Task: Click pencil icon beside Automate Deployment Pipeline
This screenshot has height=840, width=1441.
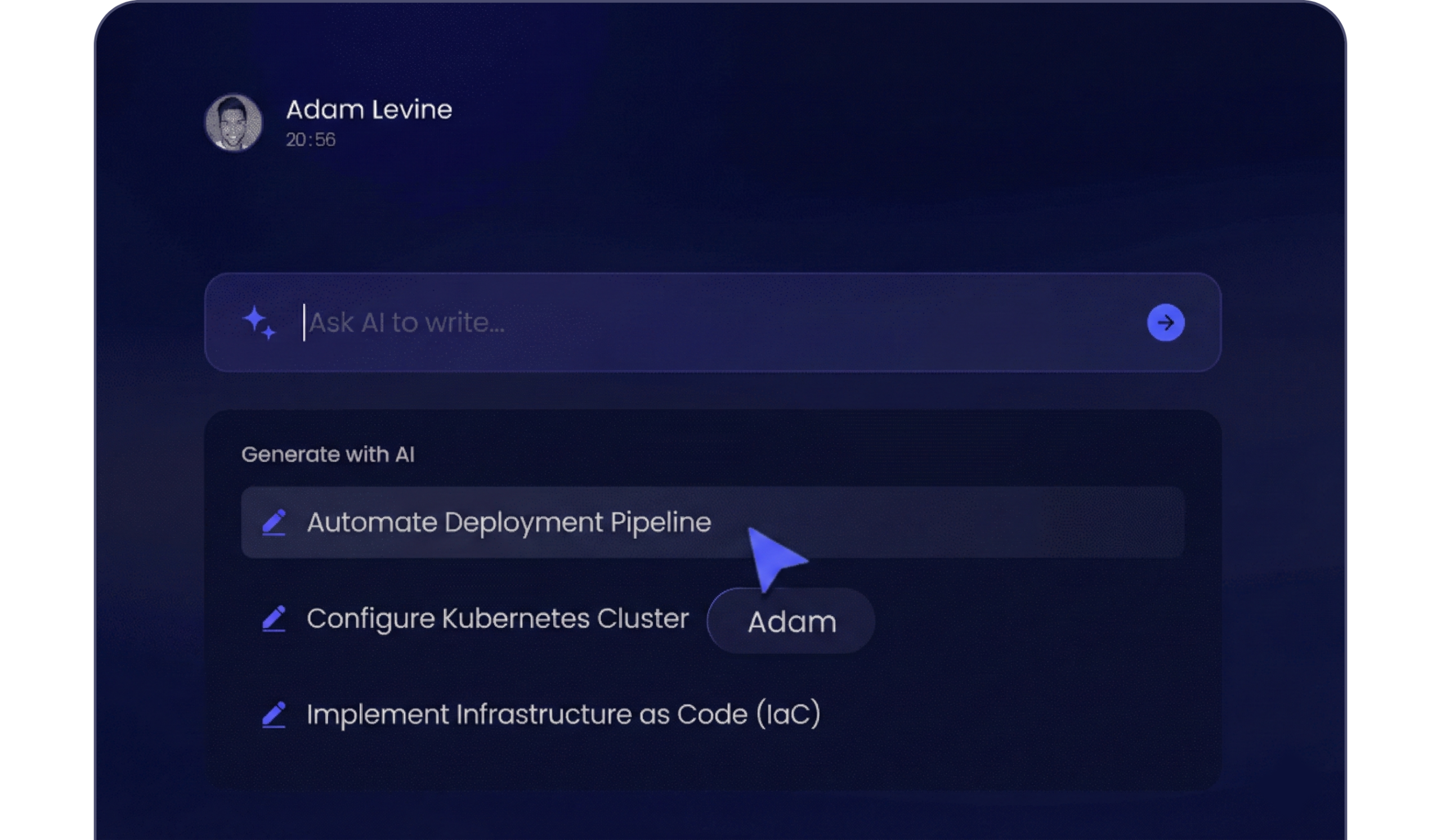Action: click(274, 522)
